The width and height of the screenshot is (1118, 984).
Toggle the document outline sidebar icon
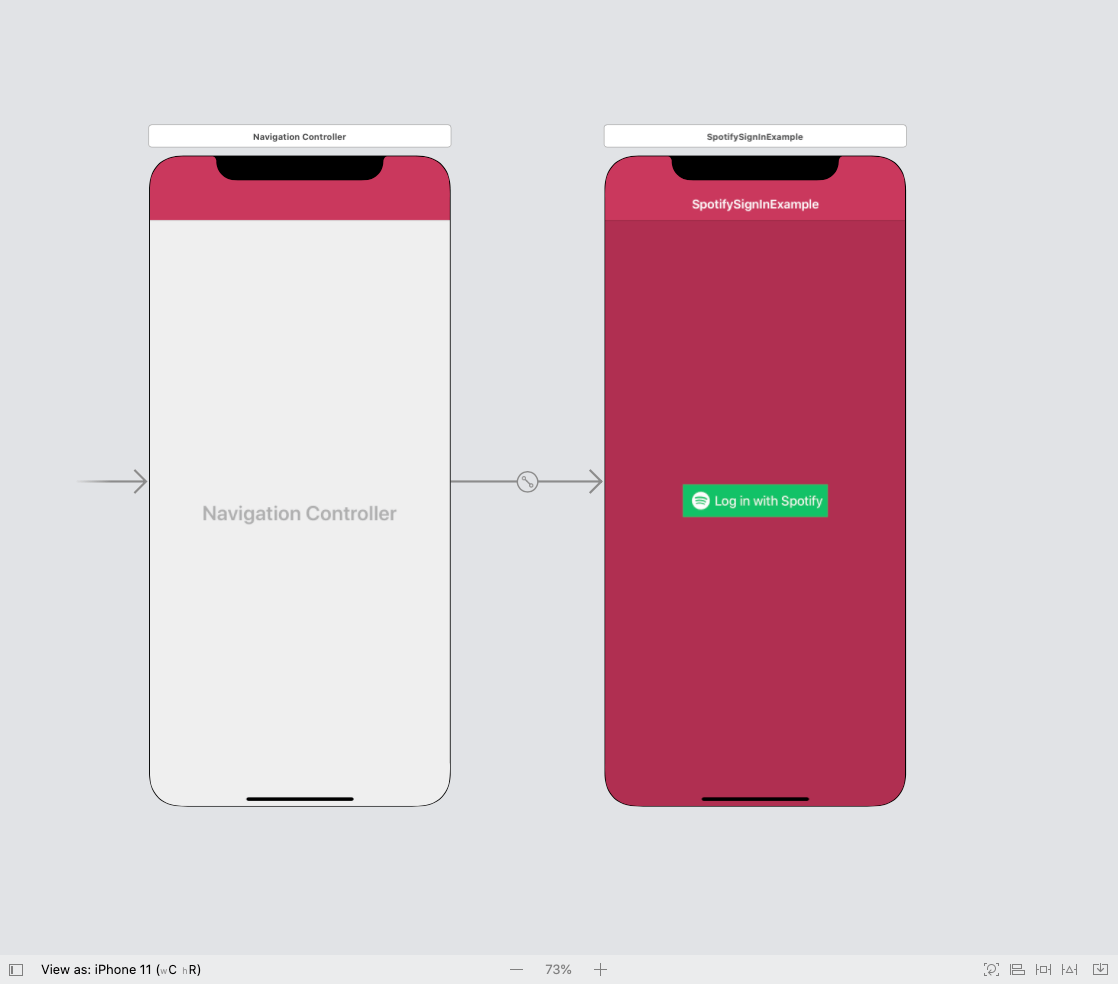(16, 970)
